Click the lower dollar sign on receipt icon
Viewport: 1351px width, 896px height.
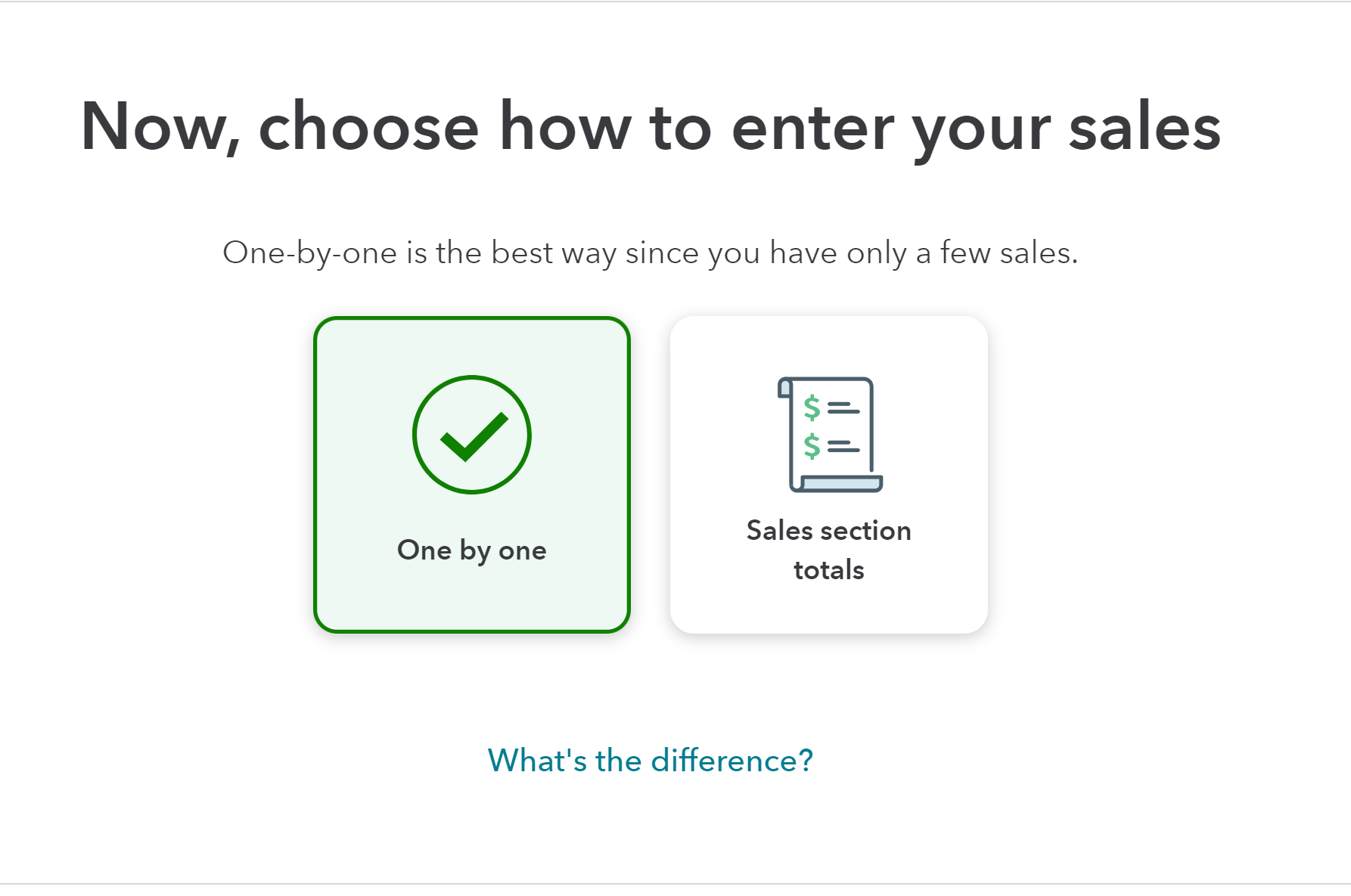[812, 446]
